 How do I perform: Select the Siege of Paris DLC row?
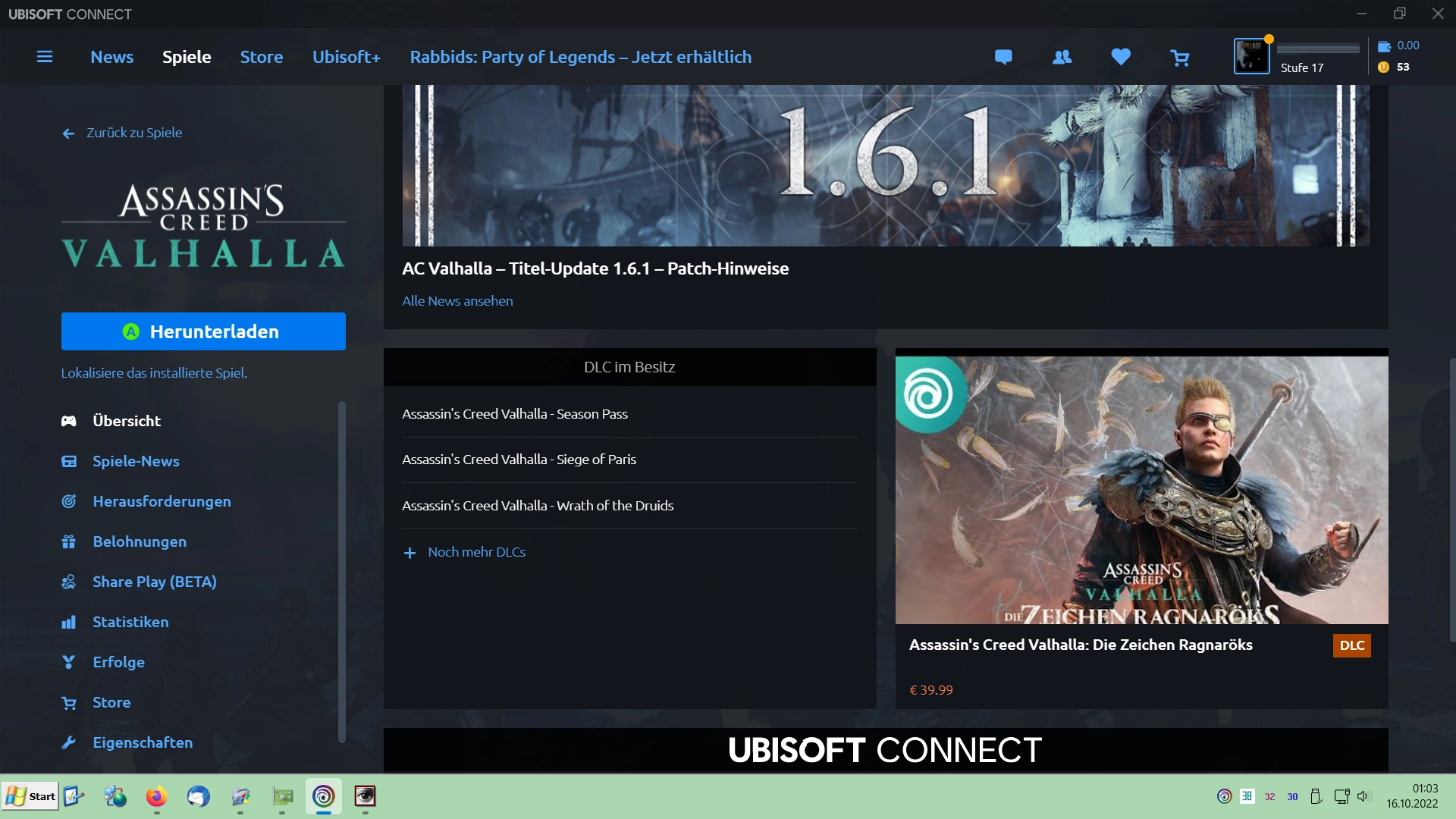coord(629,460)
